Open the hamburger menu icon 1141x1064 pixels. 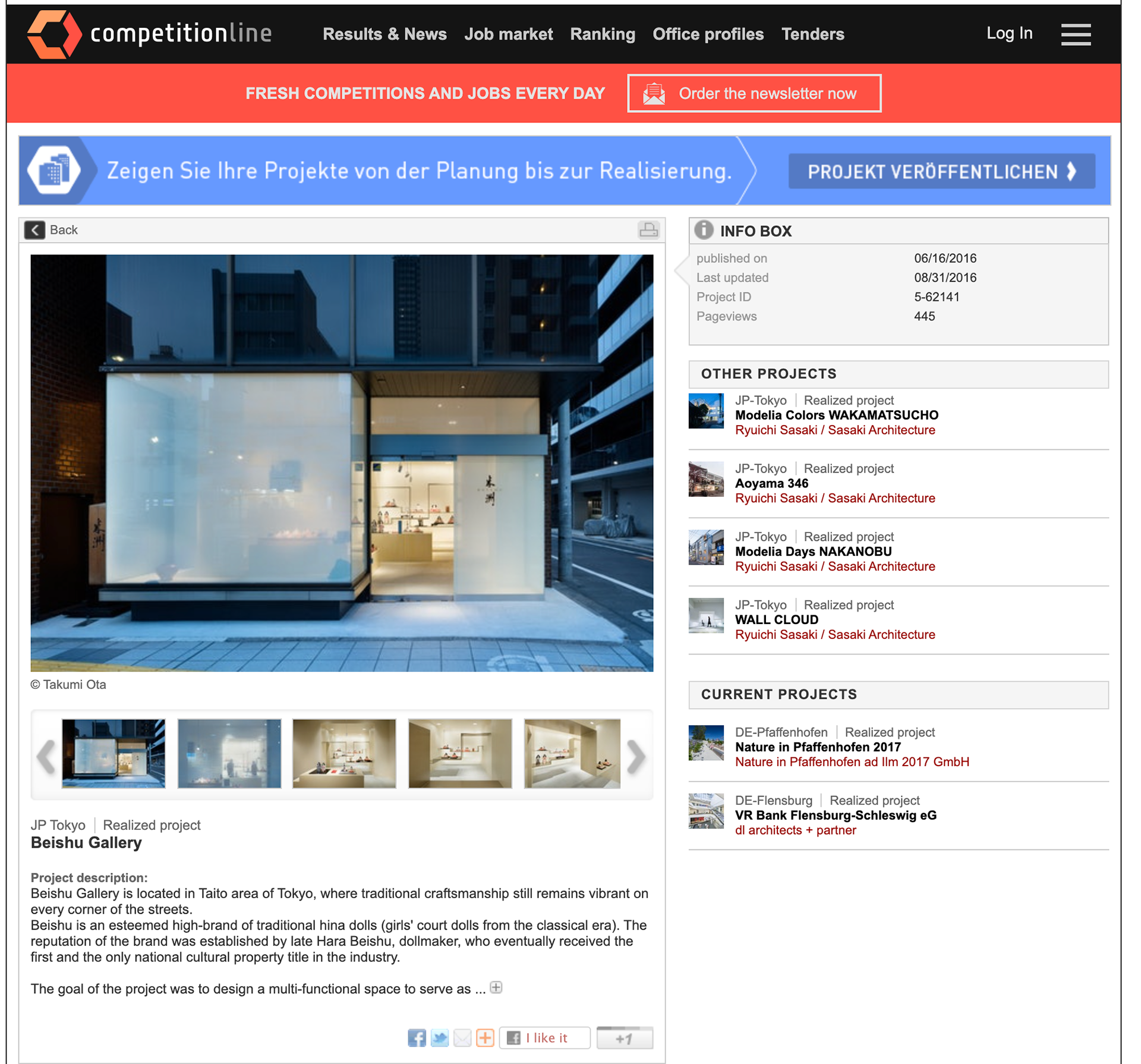pyautogui.click(x=1075, y=34)
